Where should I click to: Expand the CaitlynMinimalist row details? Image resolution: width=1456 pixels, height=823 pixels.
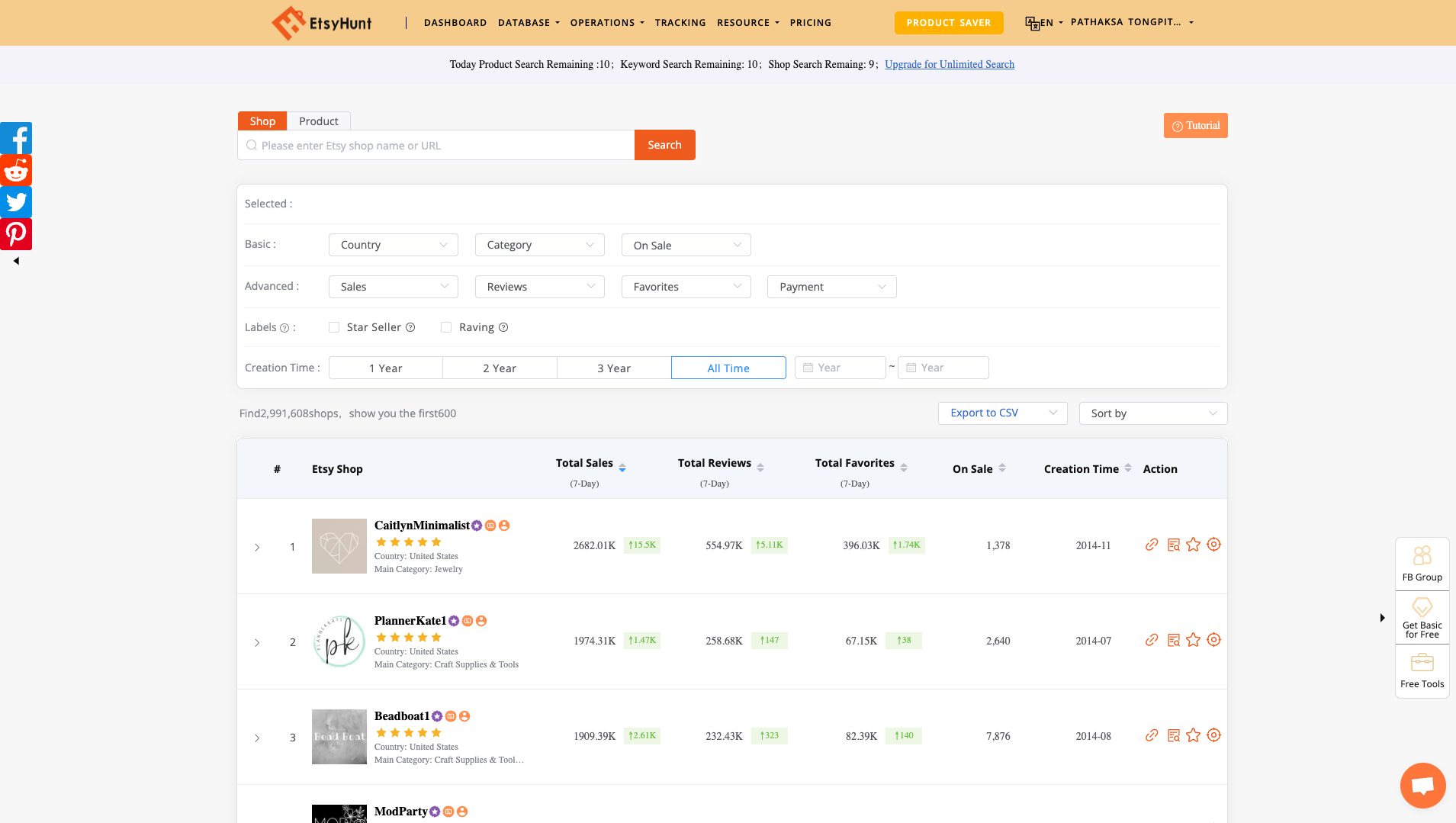257,547
